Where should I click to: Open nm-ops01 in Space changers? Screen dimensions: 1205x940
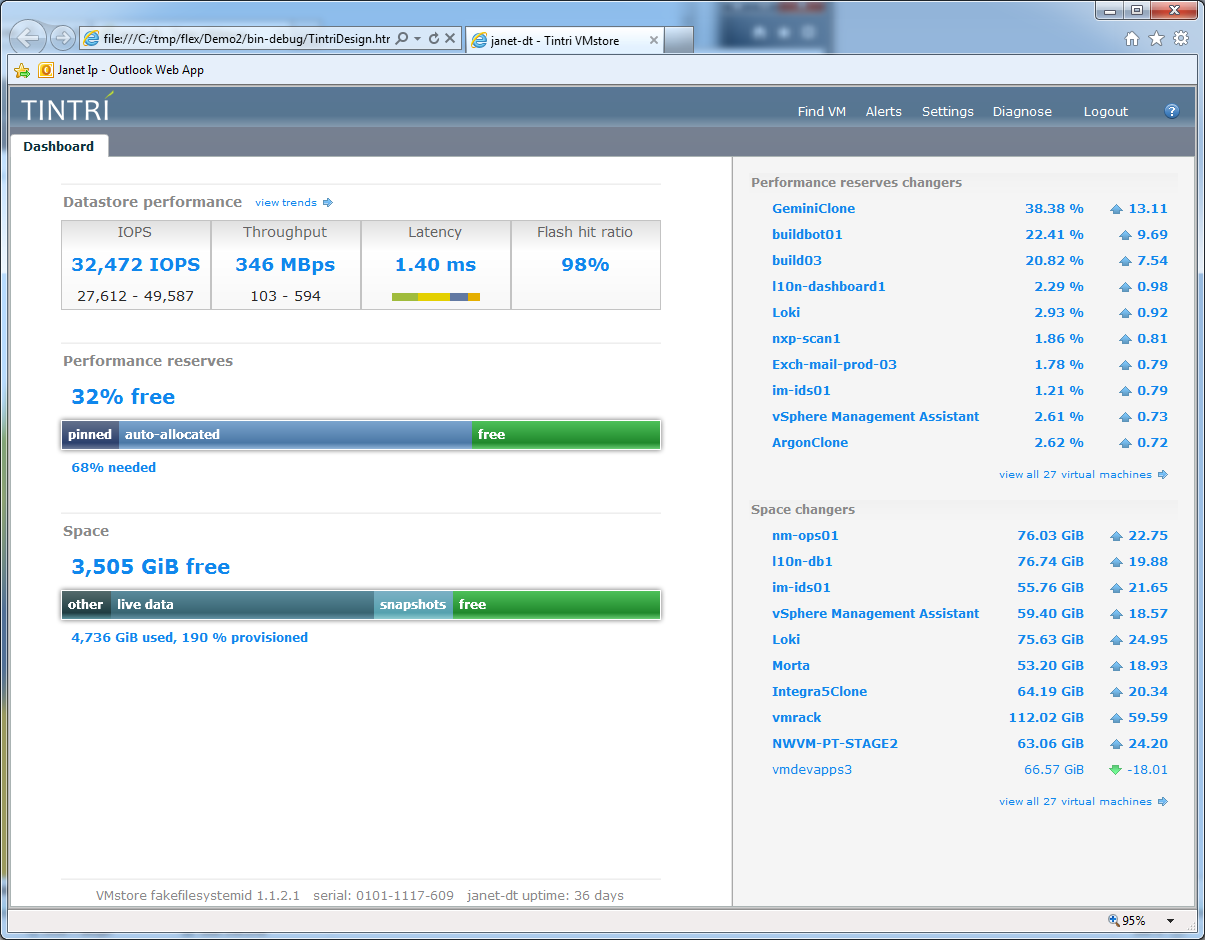tap(806, 536)
